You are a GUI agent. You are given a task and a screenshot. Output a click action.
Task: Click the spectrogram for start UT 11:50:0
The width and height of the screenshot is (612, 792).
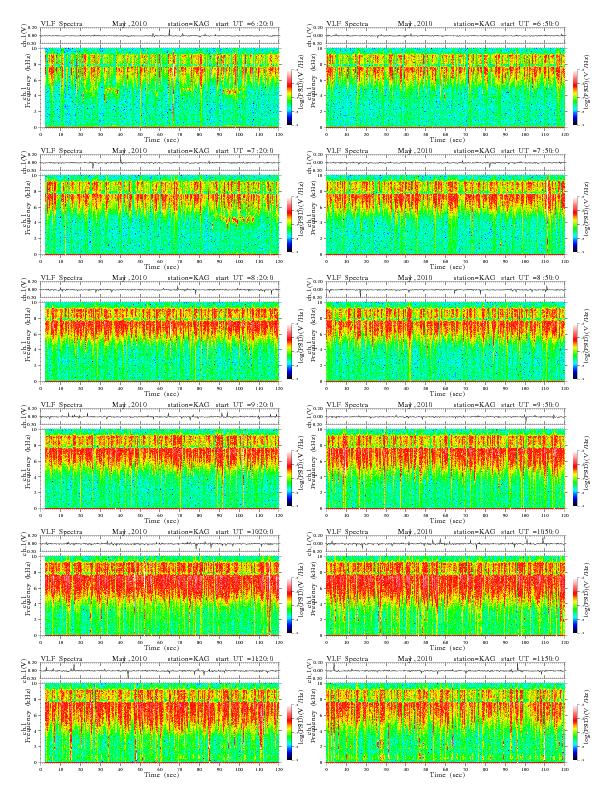(x=445, y=723)
